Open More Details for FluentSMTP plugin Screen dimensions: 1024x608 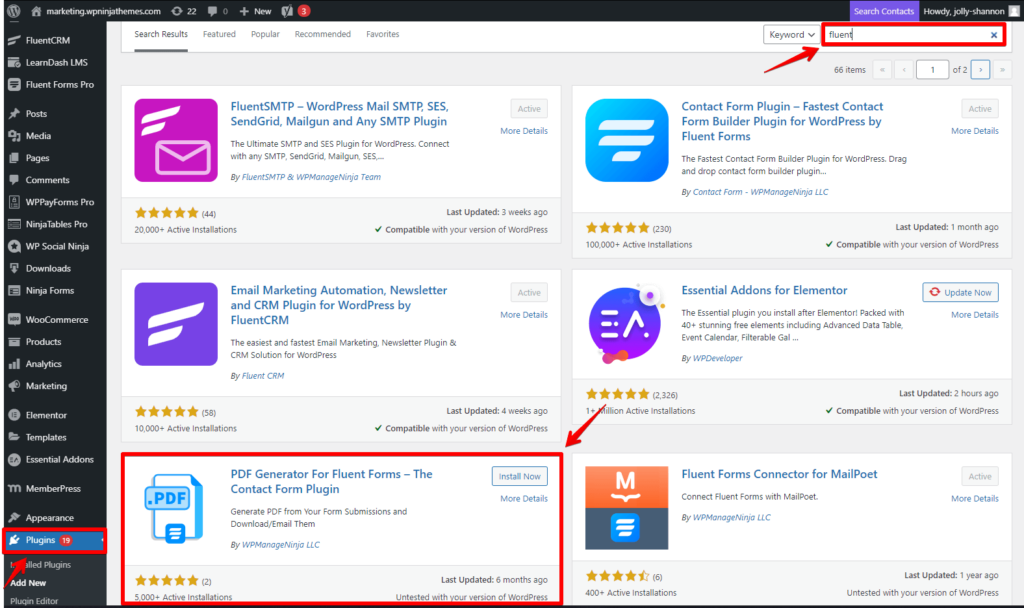coord(524,130)
